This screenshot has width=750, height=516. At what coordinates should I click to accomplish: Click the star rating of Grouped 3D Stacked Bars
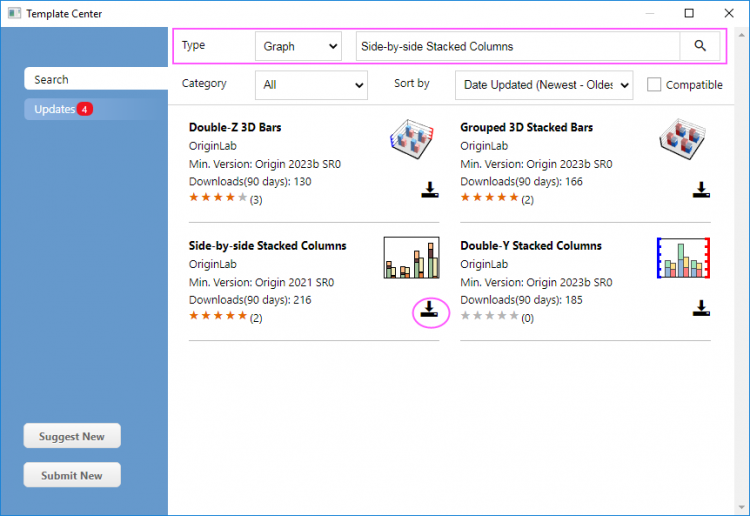489,198
